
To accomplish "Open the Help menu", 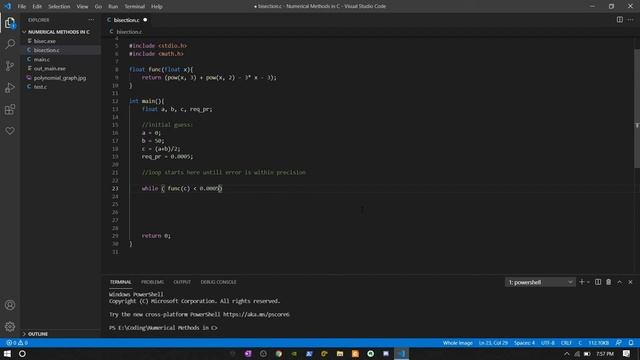I will click(x=157, y=6).
